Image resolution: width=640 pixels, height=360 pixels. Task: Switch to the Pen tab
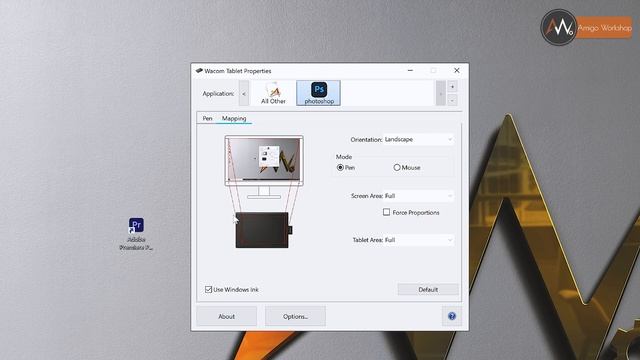click(207, 118)
